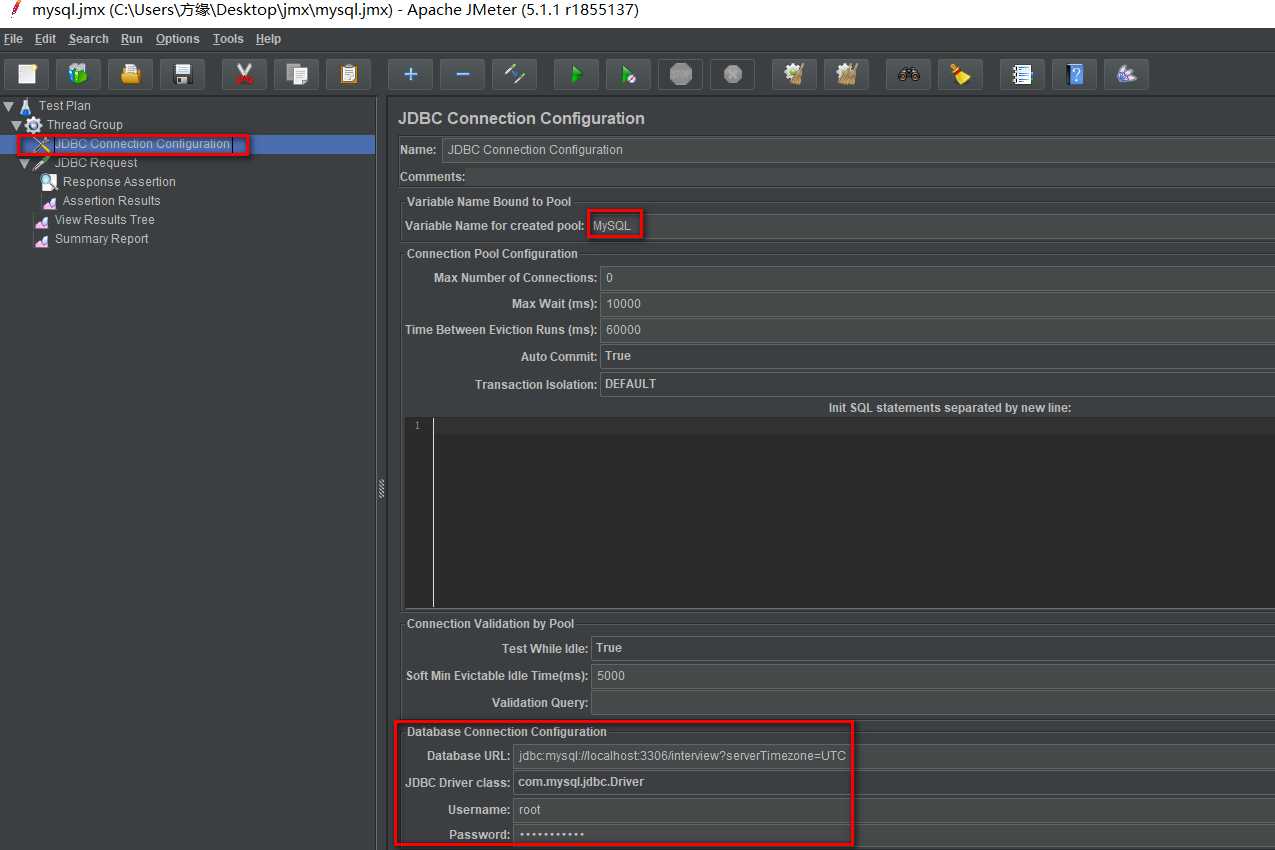Image resolution: width=1275 pixels, height=850 pixels.
Task: Click the Username field containing root
Action: click(x=894, y=810)
